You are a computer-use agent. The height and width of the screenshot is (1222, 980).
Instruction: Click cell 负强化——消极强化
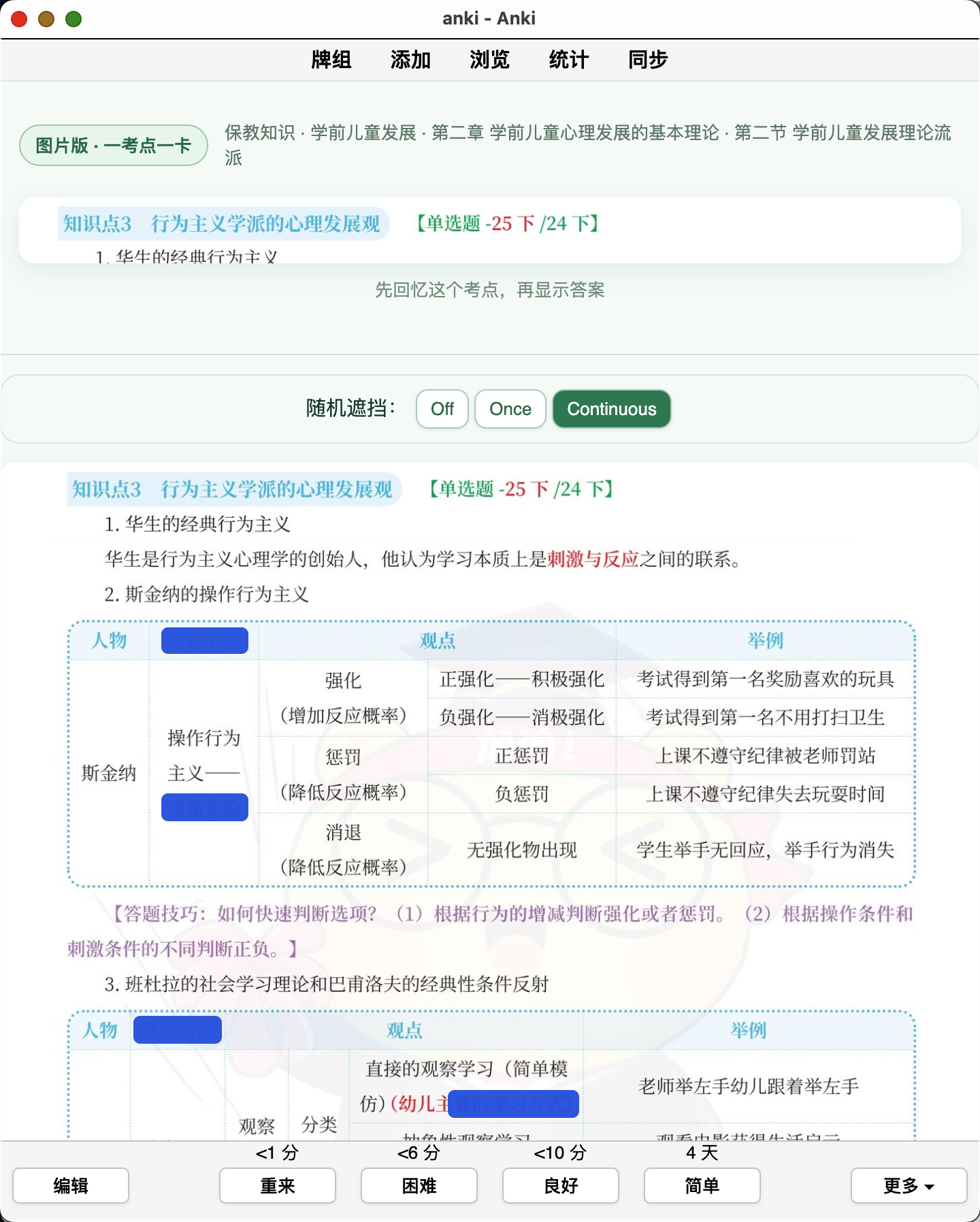[522, 717]
